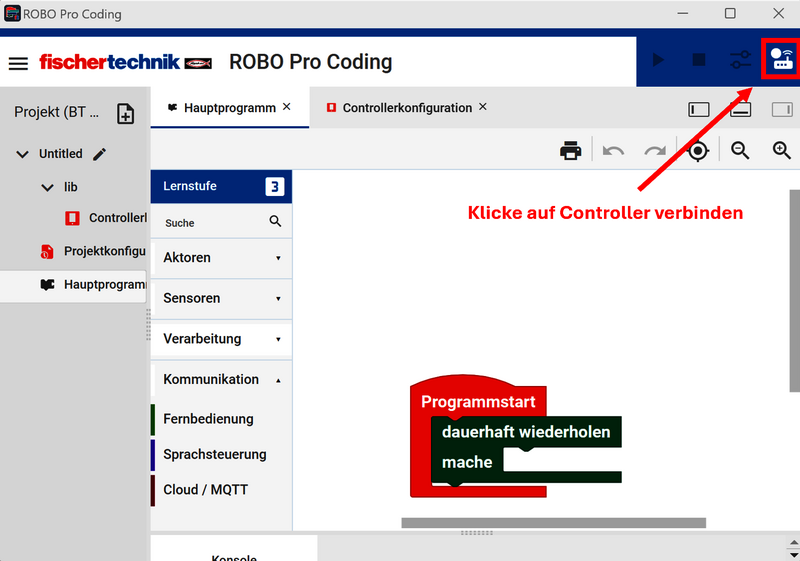Select the dauerhaft wiederholen block

click(526, 432)
